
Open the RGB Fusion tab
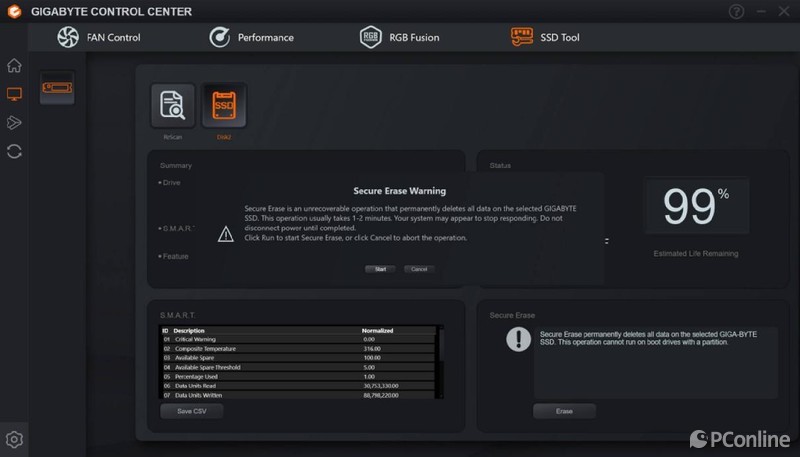[399, 37]
